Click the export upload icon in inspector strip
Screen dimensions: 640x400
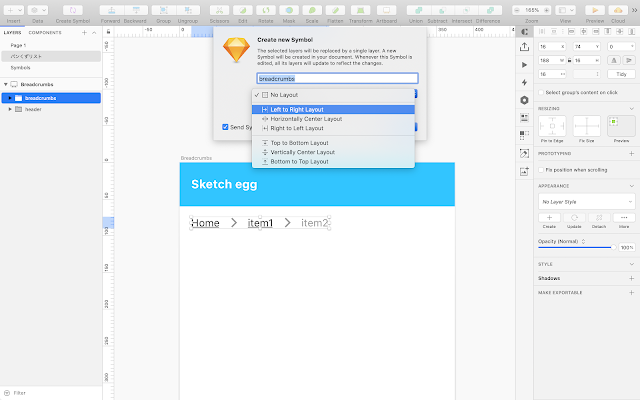coord(524,47)
